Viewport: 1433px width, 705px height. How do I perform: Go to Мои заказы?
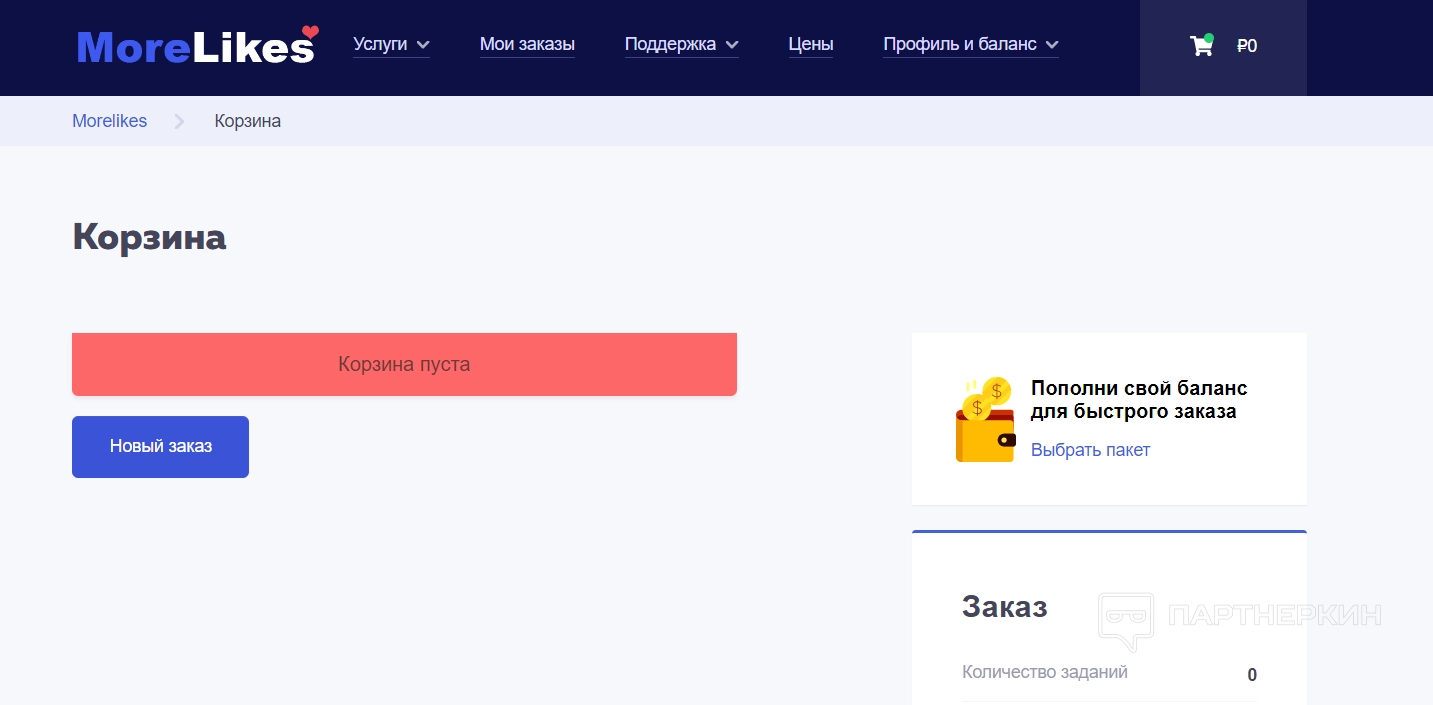coord(527,44)
